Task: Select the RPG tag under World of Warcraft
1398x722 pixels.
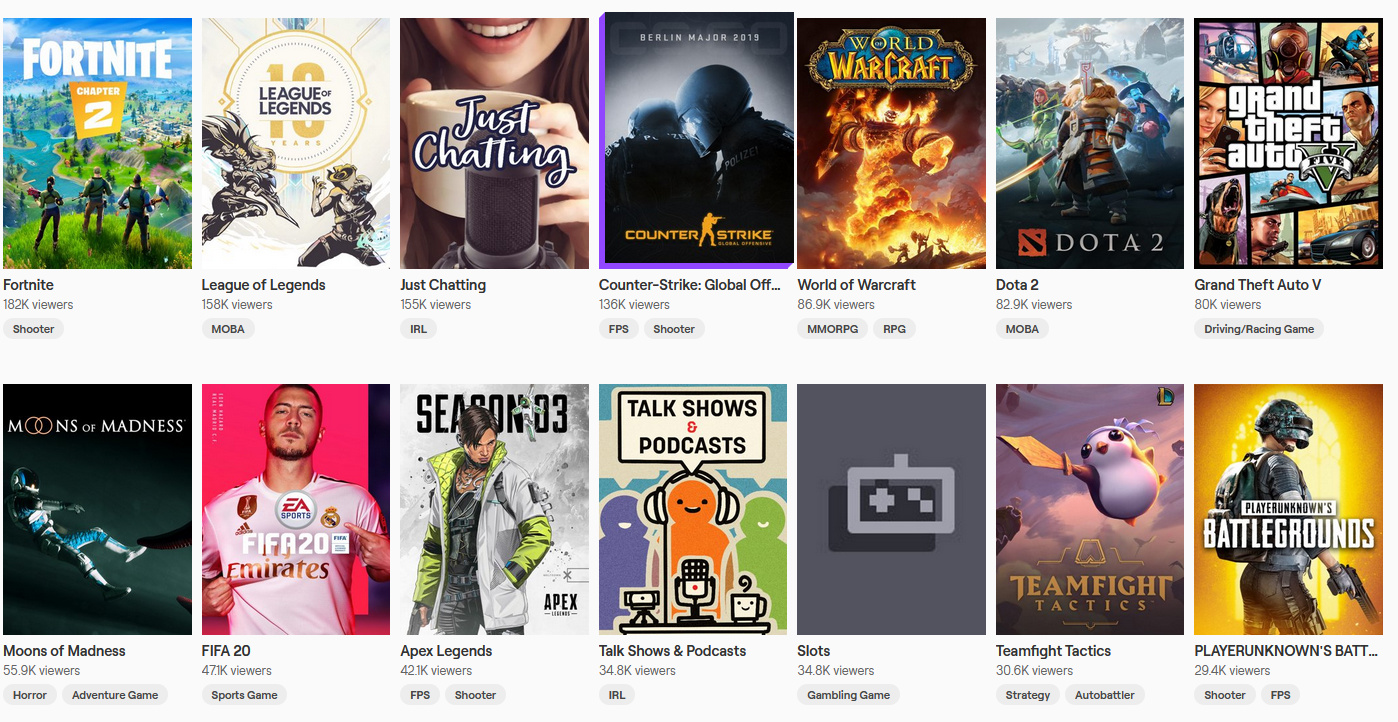Action: [x=894, y=329]
